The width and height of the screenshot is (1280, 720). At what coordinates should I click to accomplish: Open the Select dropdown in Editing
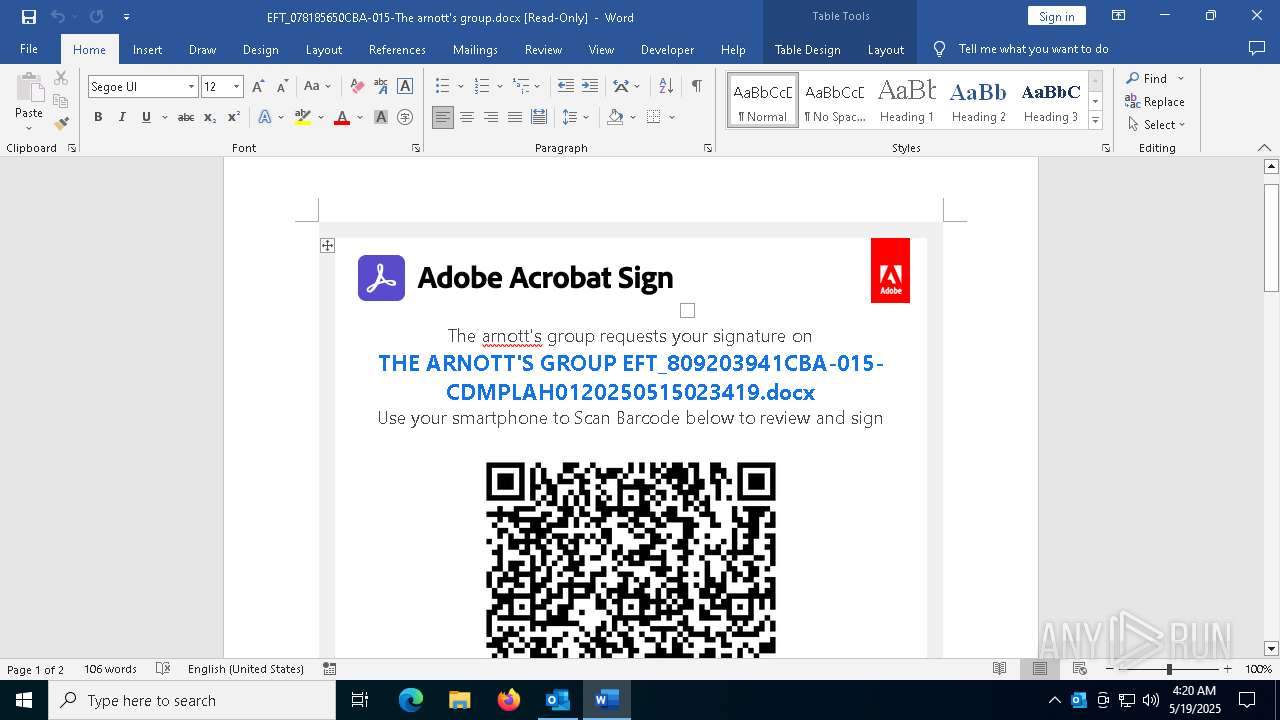[x=1156, y=125]
